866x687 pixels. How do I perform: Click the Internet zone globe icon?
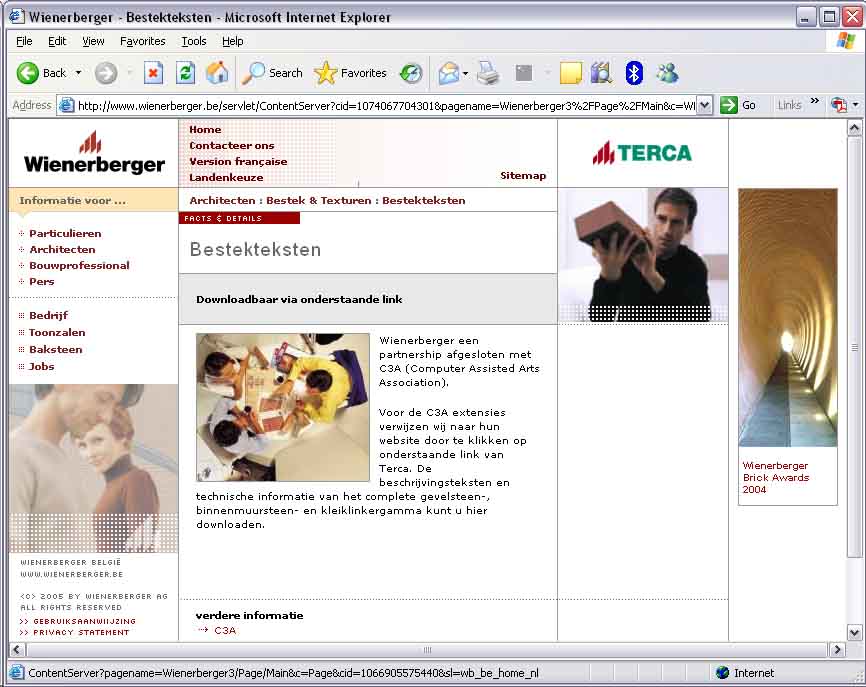(722, 673)
